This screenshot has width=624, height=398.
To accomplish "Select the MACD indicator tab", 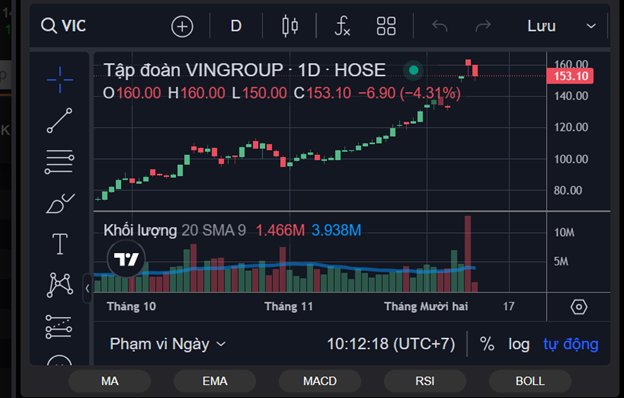I will click(320, 381).
